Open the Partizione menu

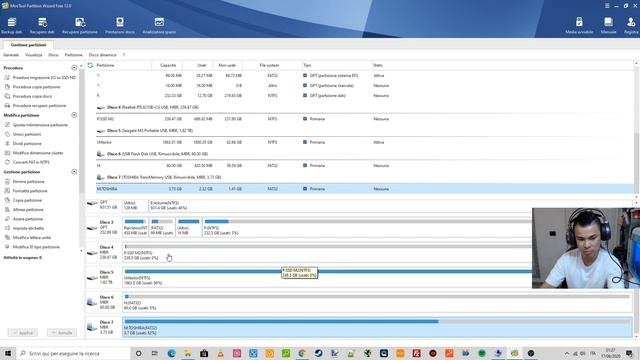[73, 55]
